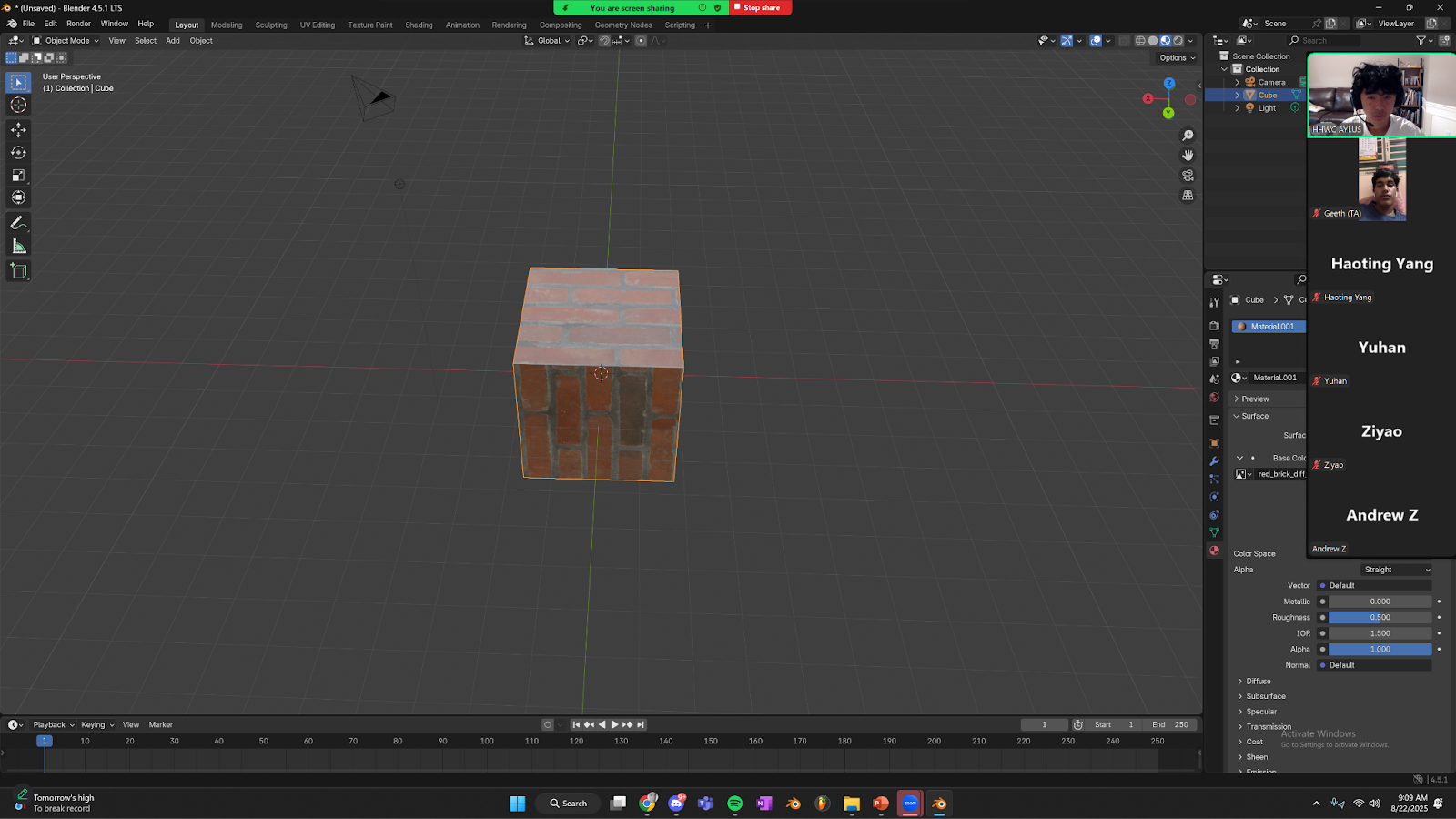Expand the Subsurface panel
The image size is (1456, 819).
click(x=1266, y=696)
